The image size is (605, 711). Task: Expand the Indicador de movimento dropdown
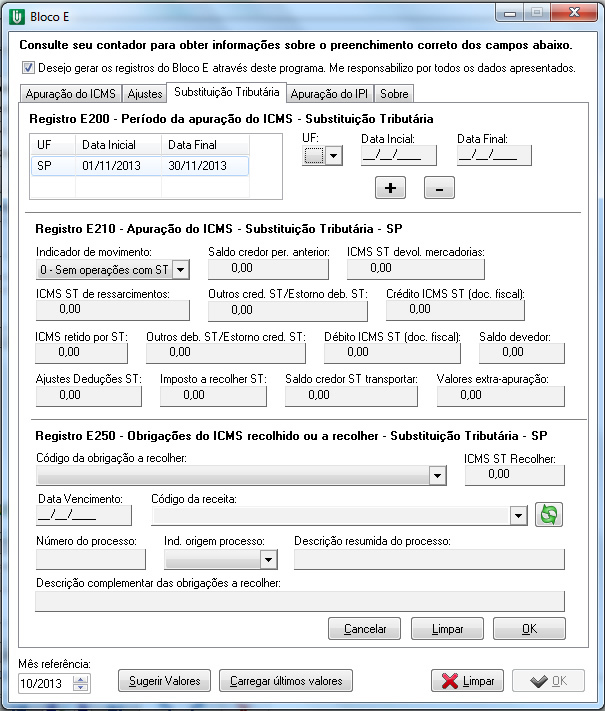point(180,269)
